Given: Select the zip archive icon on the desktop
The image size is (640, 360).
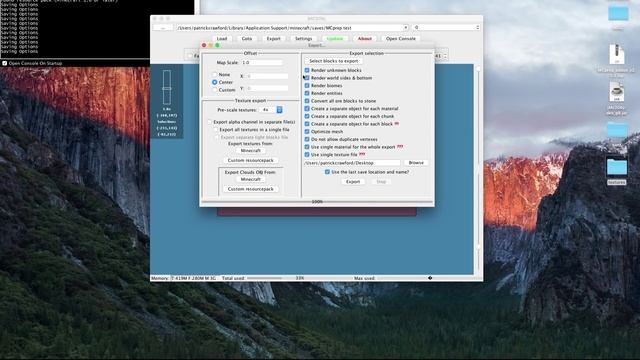Looking at the screenshot, I should (617, 54).
